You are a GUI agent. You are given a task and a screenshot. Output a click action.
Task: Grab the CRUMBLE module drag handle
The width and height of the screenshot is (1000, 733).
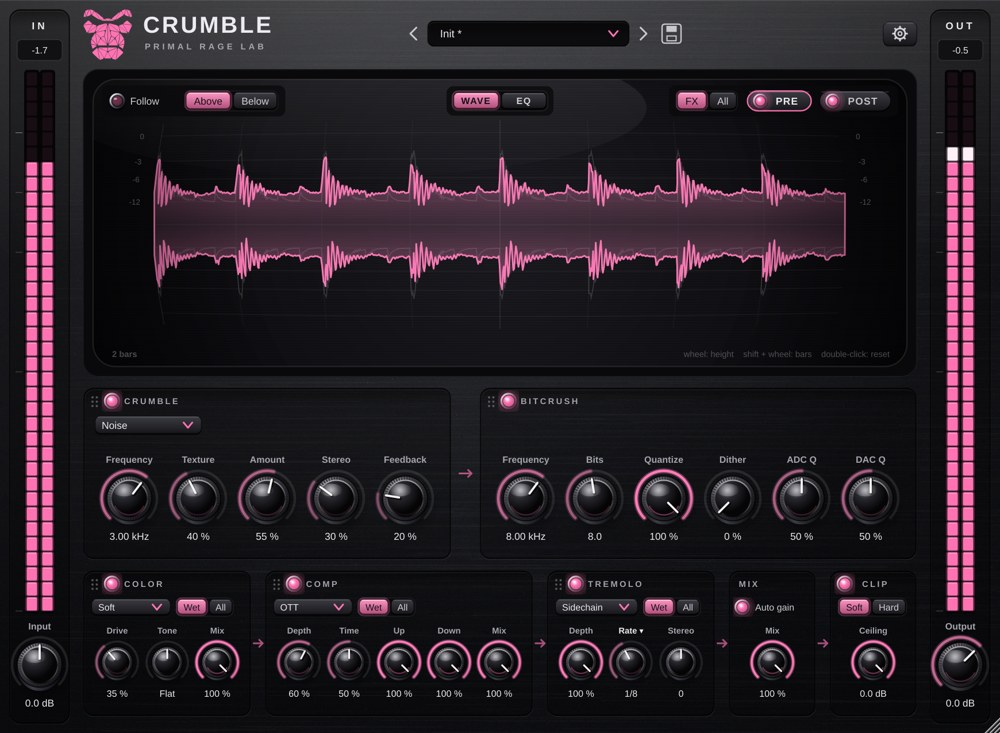click(94, 401)
